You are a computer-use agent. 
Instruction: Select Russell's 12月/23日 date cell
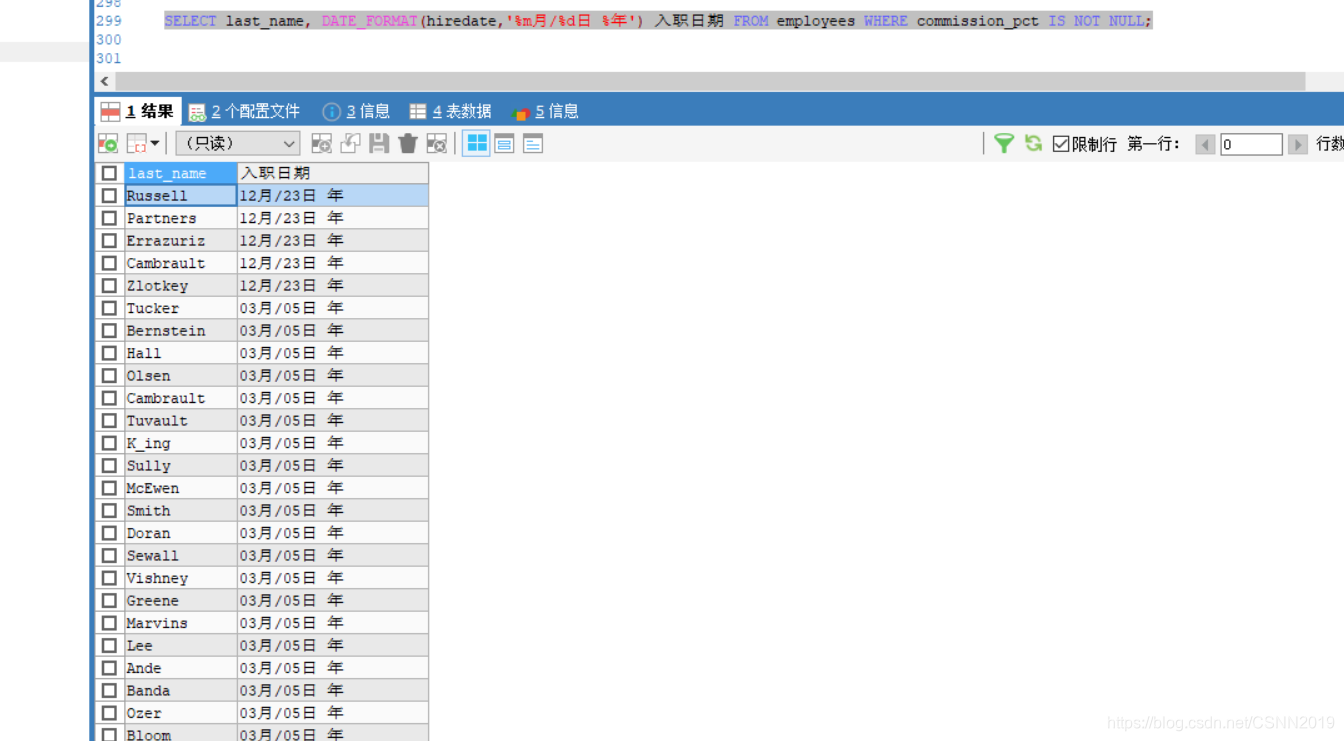(333, 196)
